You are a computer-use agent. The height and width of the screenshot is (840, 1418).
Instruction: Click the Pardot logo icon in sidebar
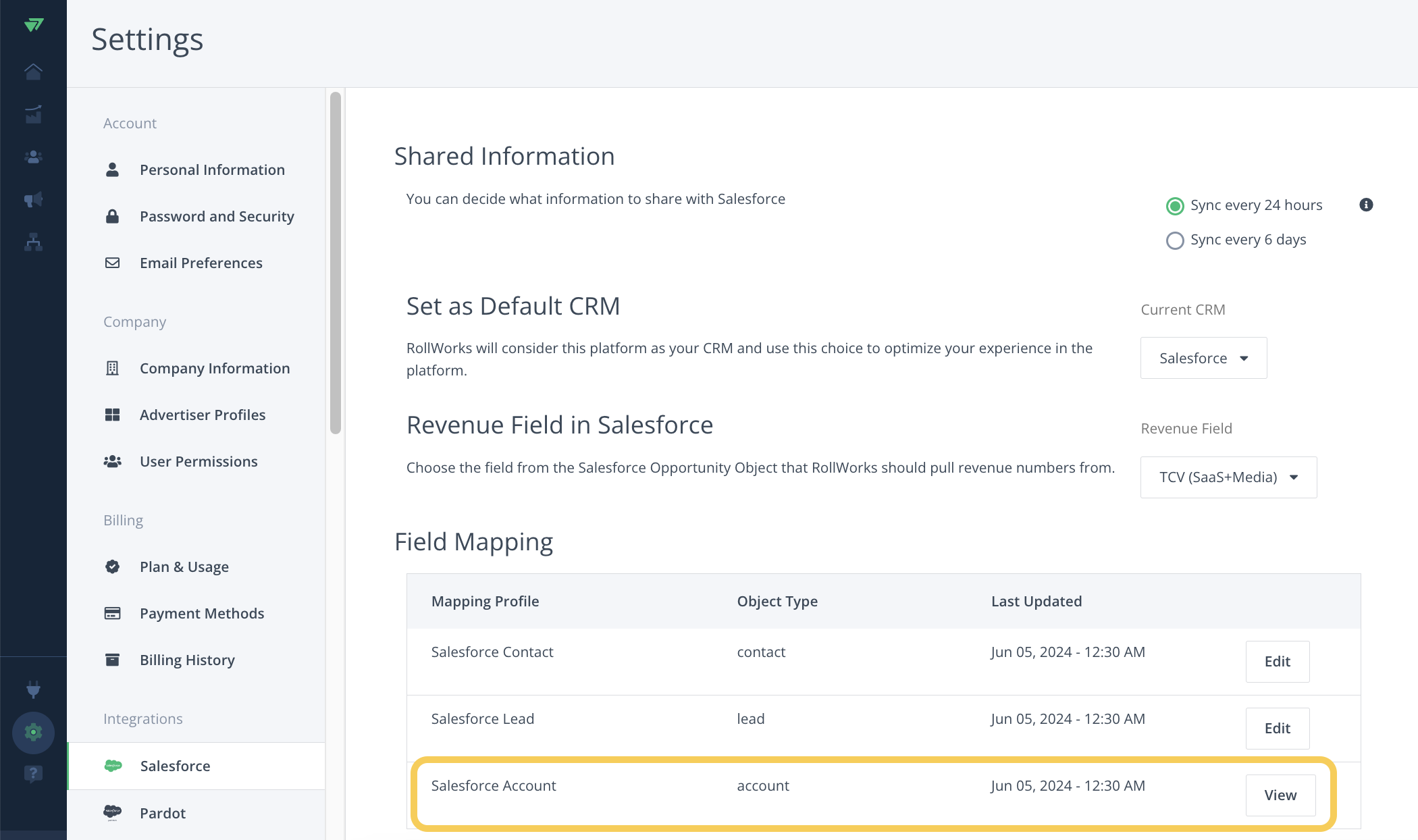(112, 812)
